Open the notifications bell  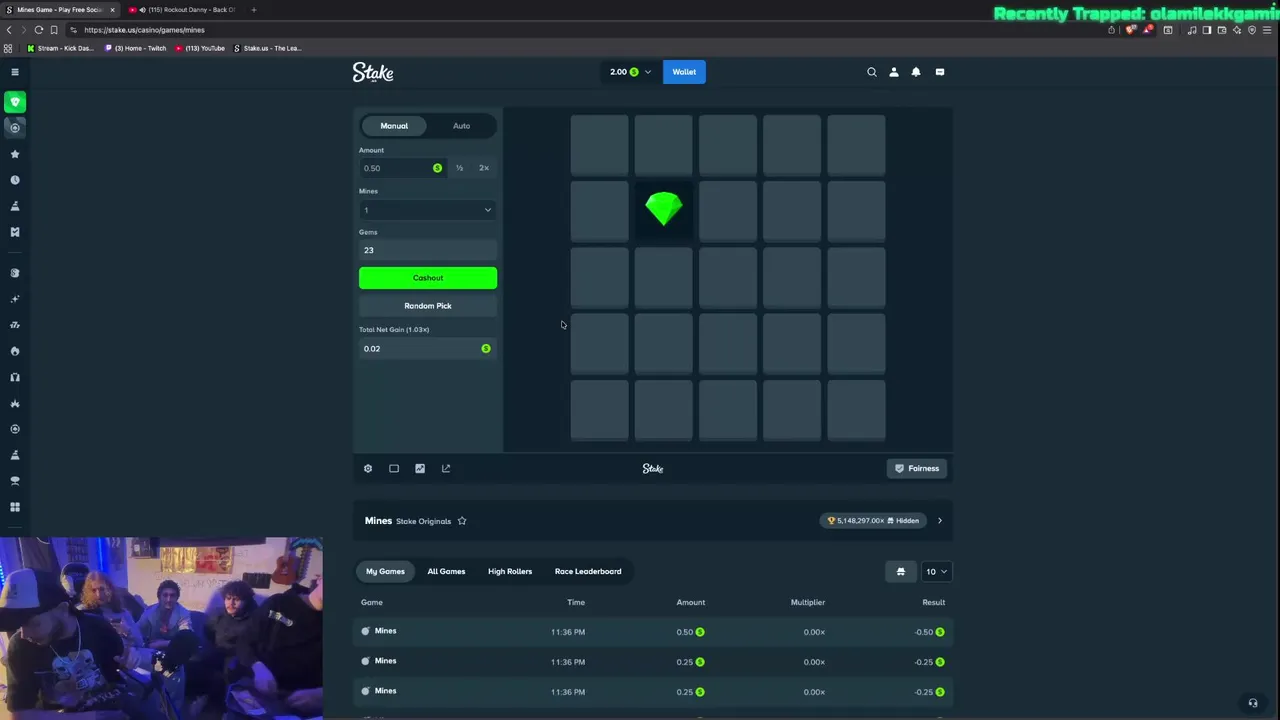[916, 72]
